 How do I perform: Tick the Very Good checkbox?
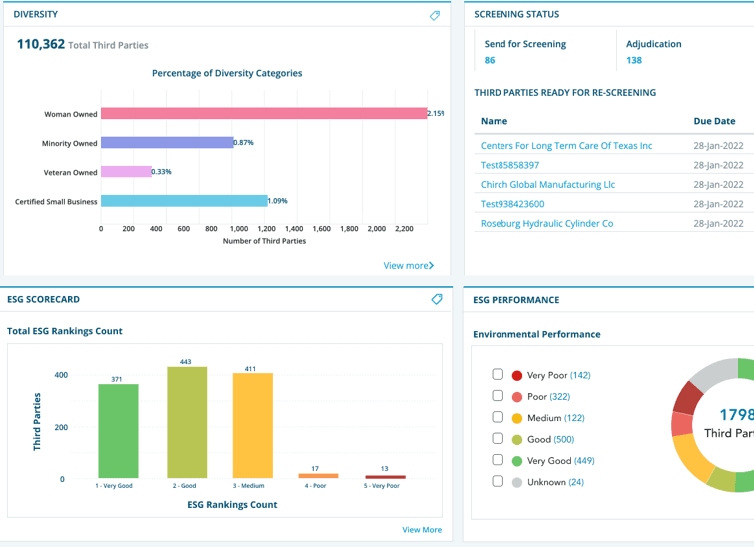(x=498, y=460)
